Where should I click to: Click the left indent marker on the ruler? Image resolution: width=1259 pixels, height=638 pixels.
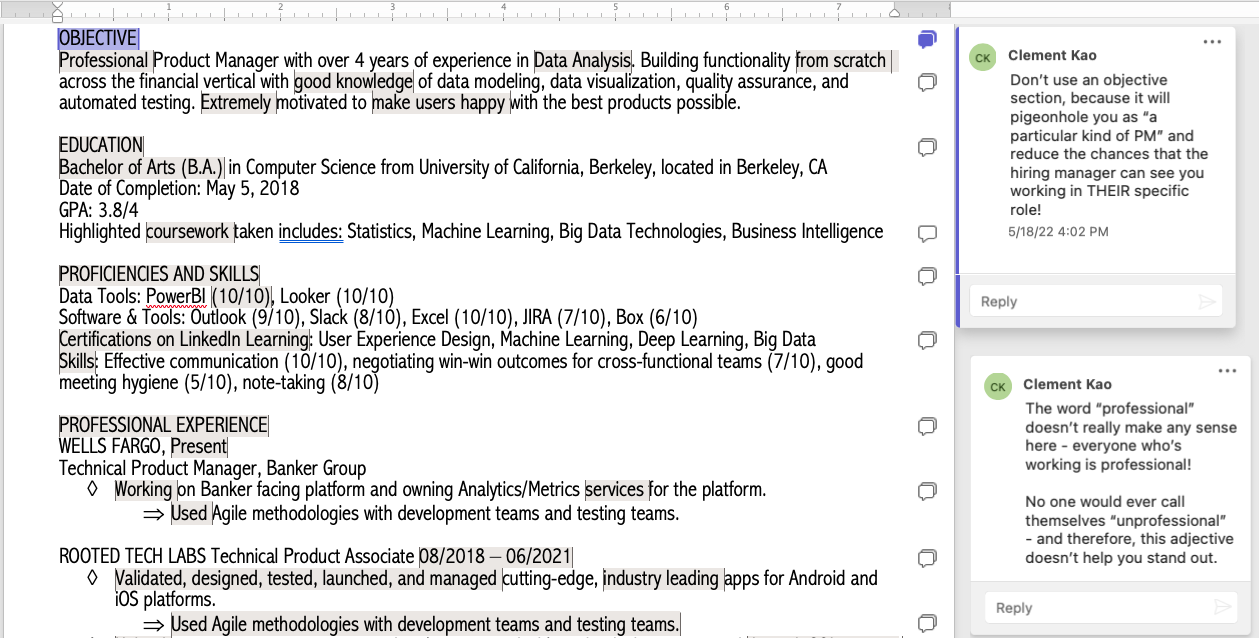(57, 11)
